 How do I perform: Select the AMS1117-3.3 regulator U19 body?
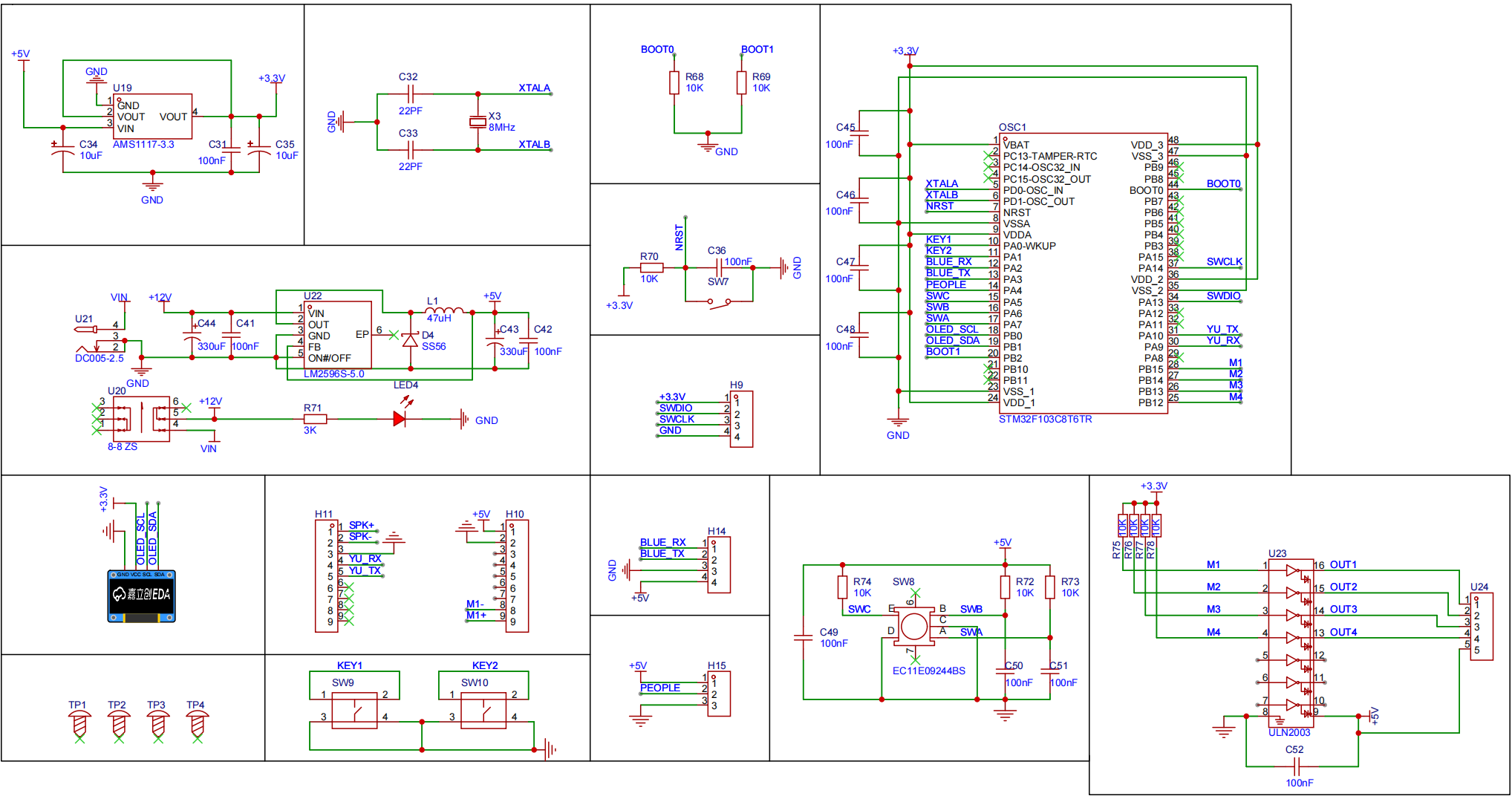(153, 117)
